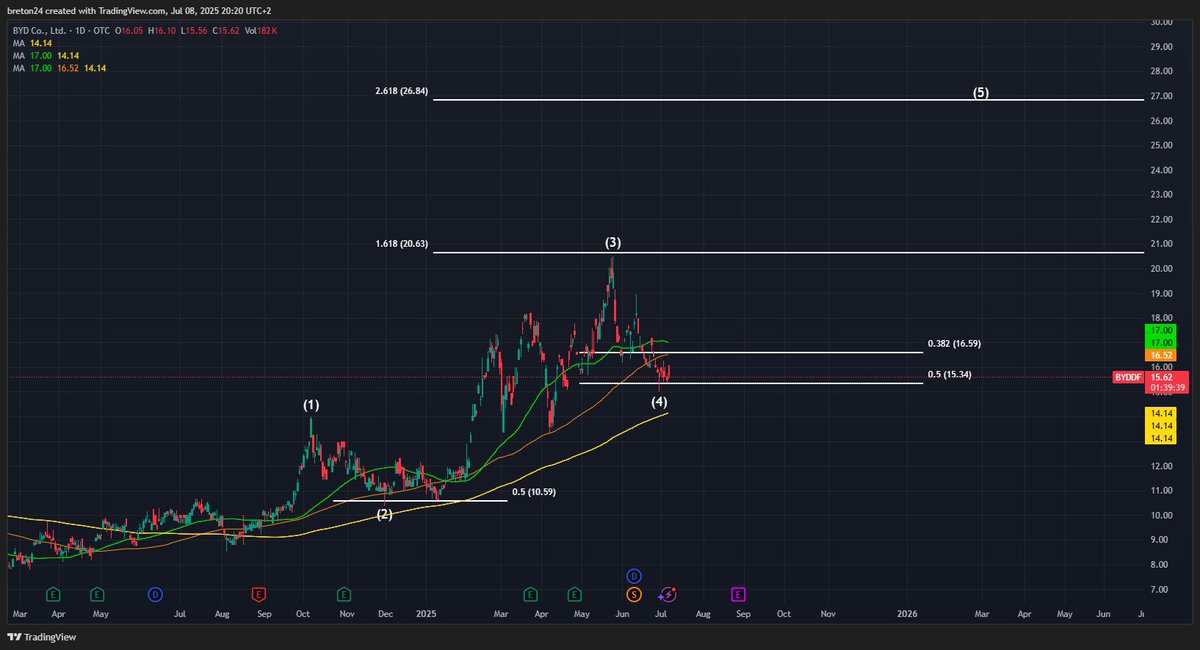Select the 0.382 (16.59) retracement label
Screen dimensions: 1200x650
(x=954, y=344)
